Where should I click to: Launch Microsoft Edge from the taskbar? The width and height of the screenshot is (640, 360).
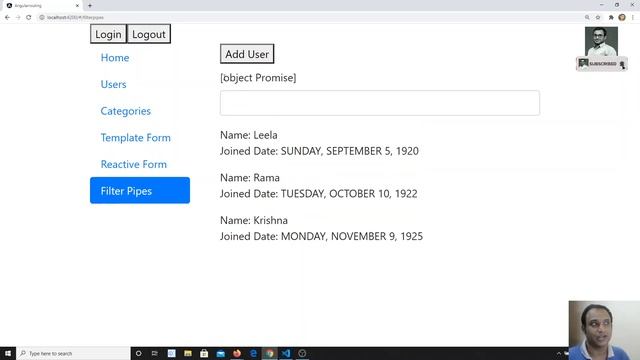click(253, 353)
